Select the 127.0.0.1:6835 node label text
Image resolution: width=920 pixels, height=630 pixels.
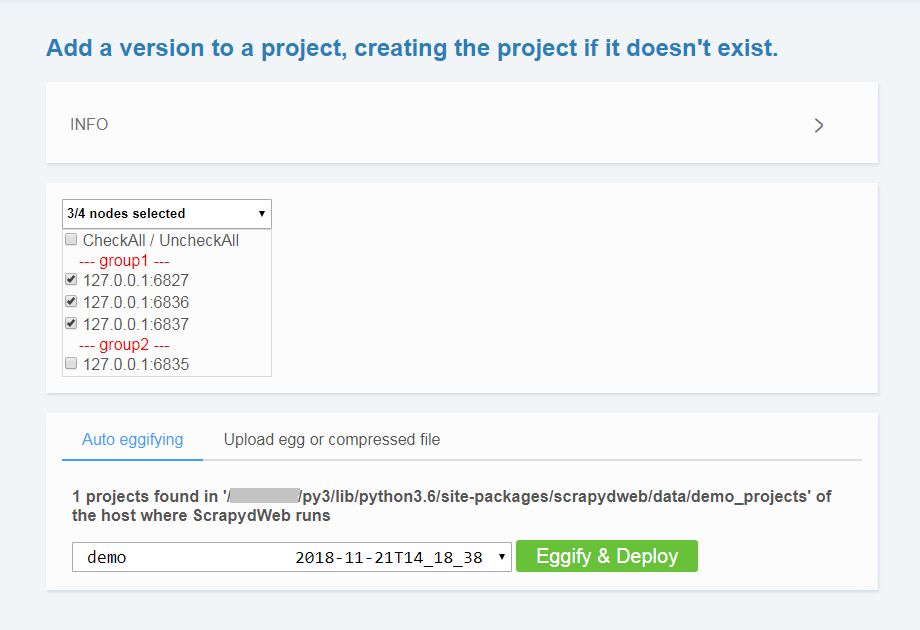click(136, 365)
